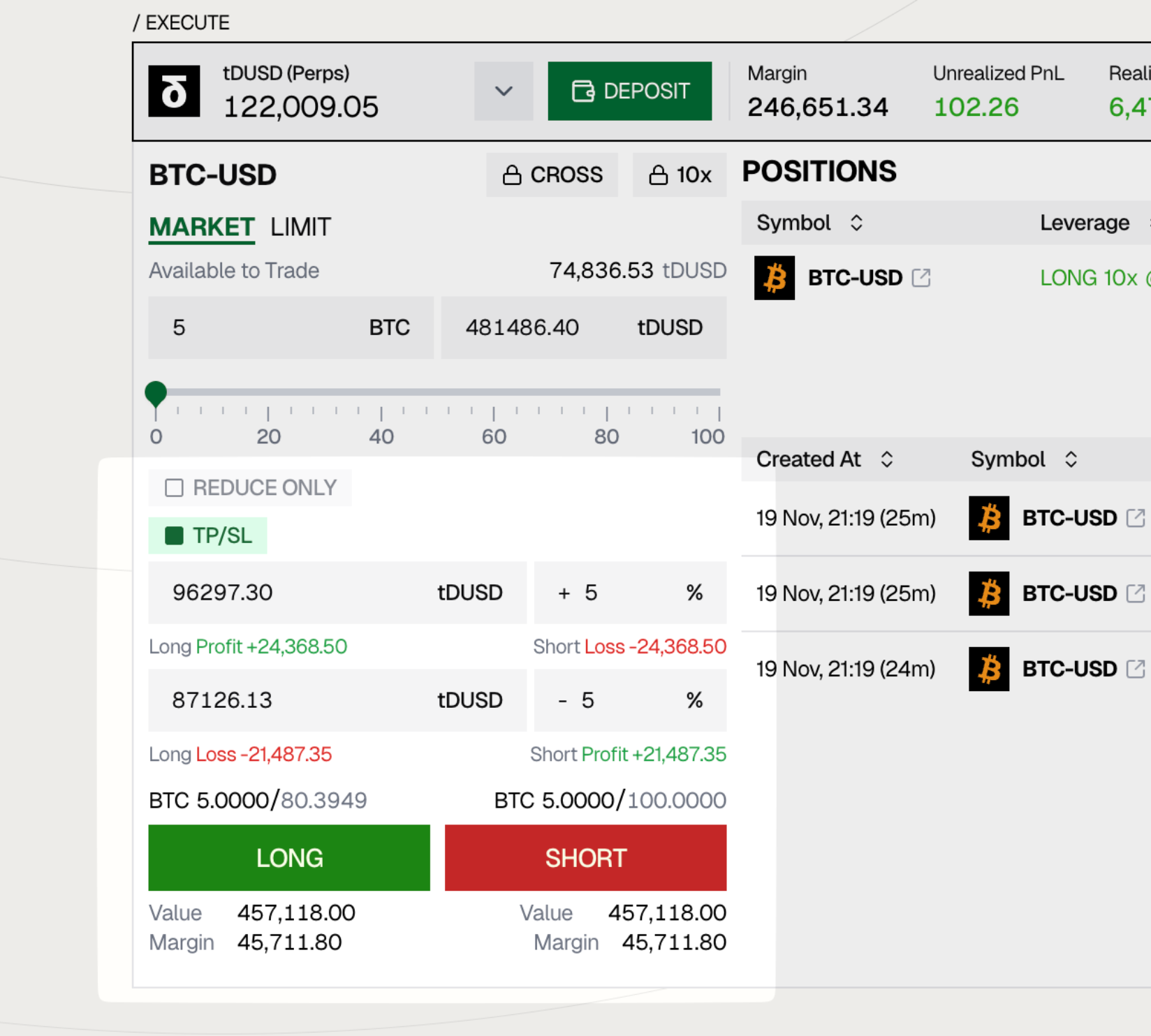Toggle the TP/SL checkbox off
The width and height of the screenshot is (1151, 1036).
pyautogui.click(x=174, y=535)
